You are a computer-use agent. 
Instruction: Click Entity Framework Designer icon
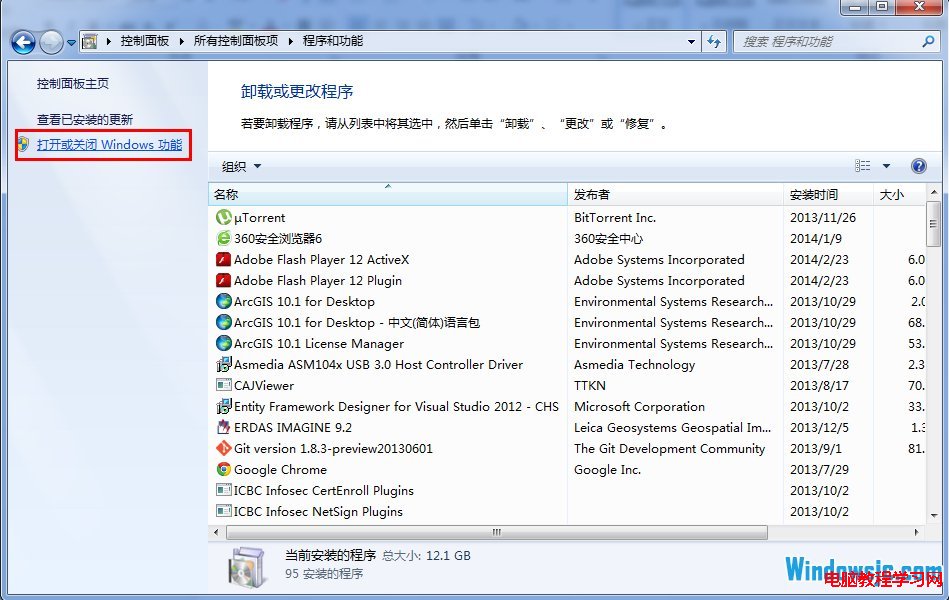click(x=223, y=406)
